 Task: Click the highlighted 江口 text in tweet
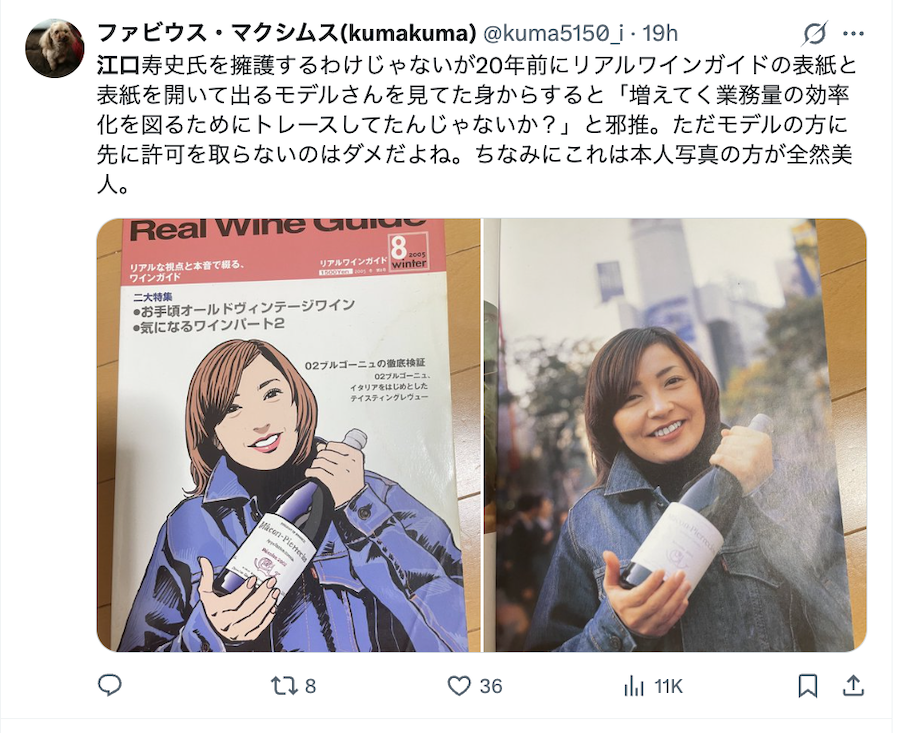tap(118, 65)
